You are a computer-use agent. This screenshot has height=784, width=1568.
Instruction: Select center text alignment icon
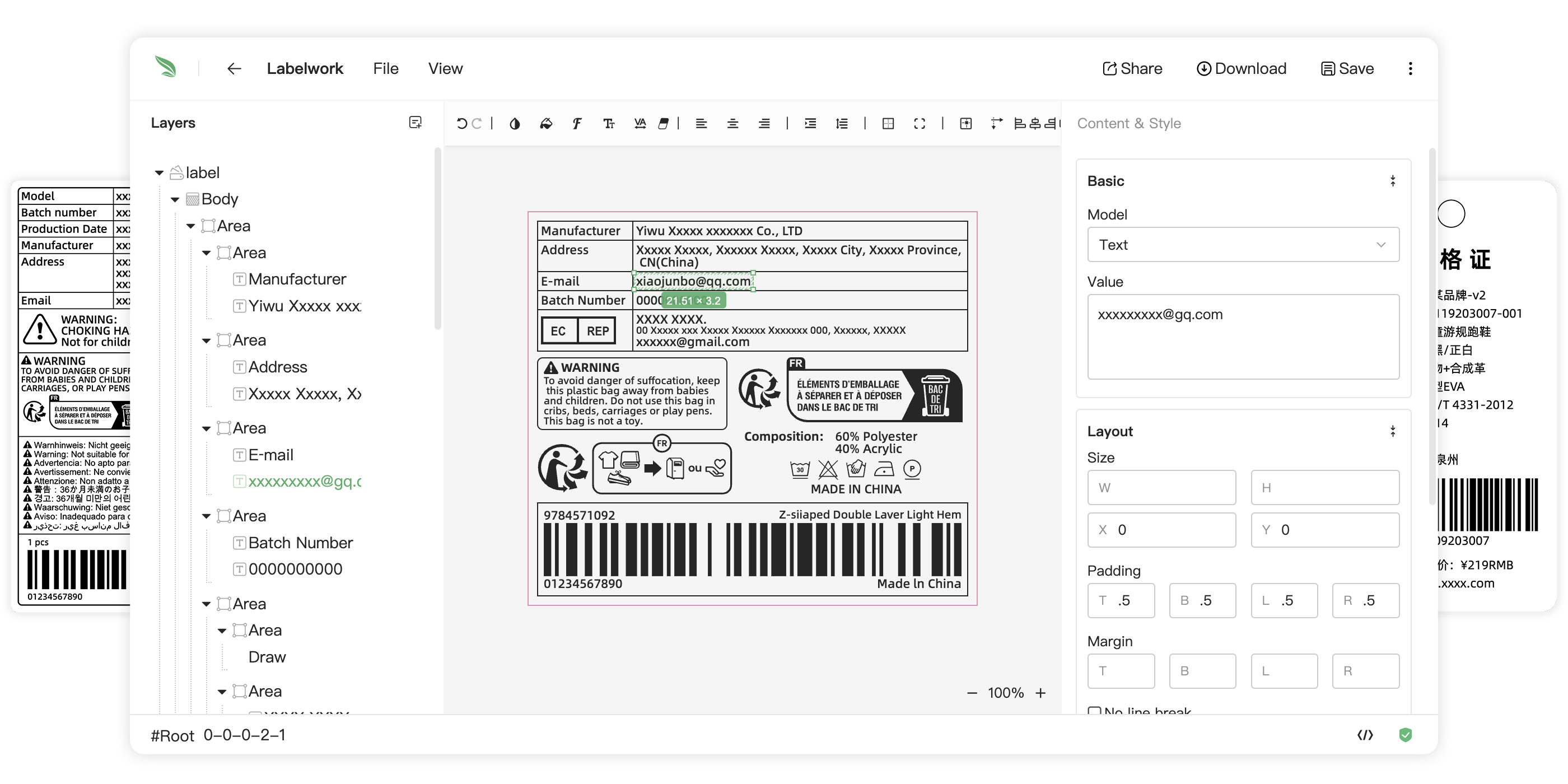pos(732,124)
